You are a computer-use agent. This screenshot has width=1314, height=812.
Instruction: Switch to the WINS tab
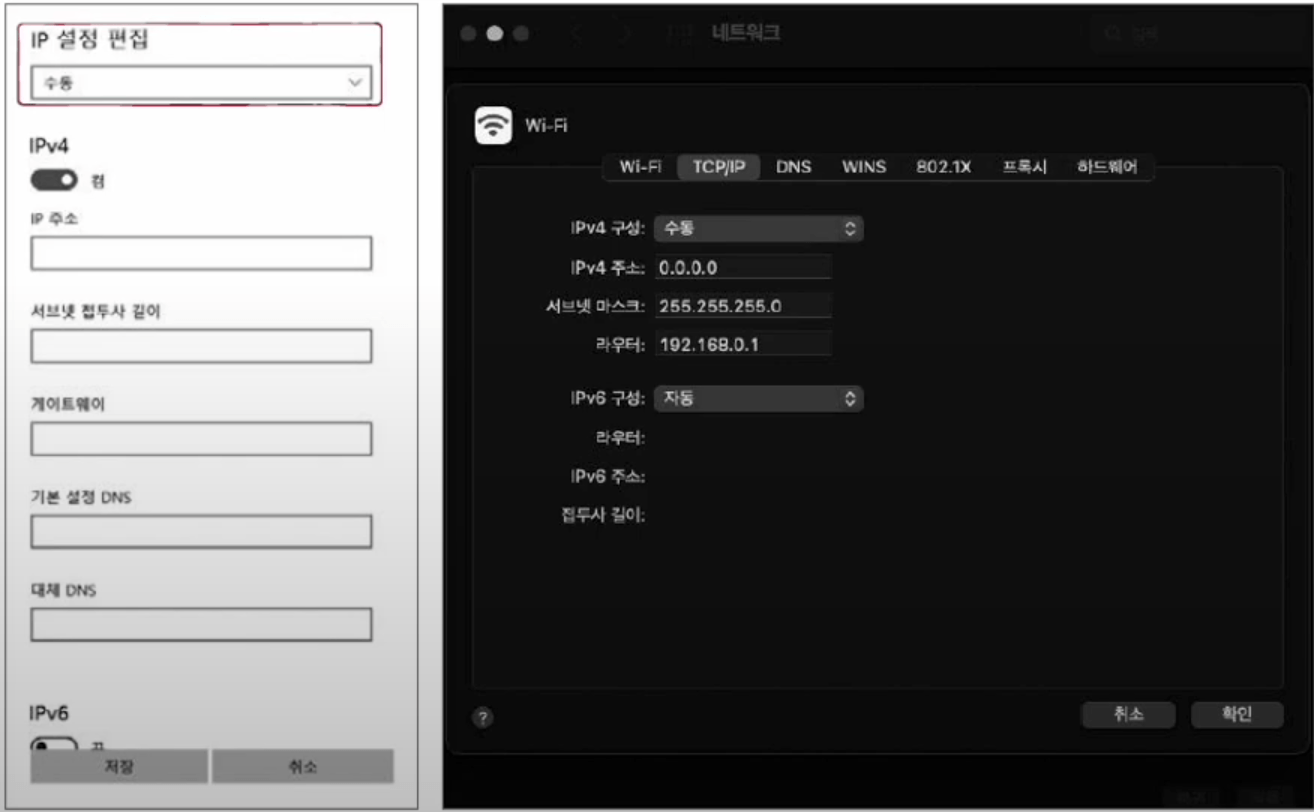click(863, 167)
